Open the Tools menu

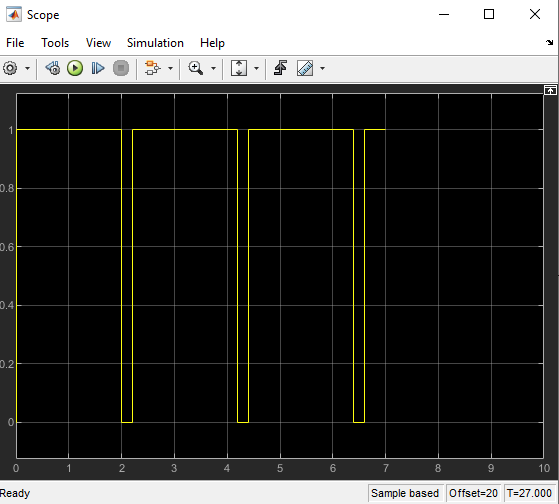pyautogui.click(x=55, y=43)
